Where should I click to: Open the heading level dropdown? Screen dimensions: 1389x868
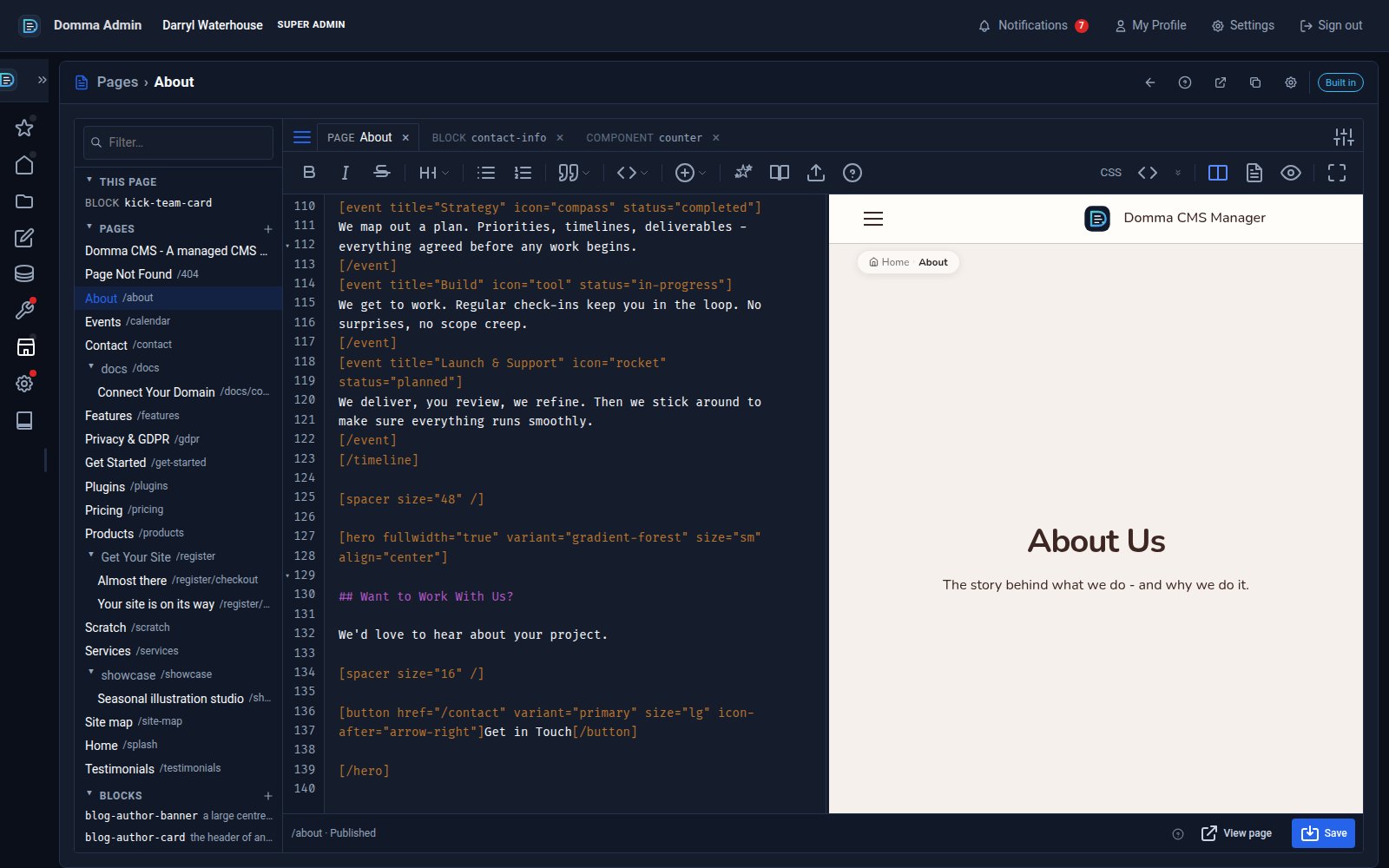(434, 173)
